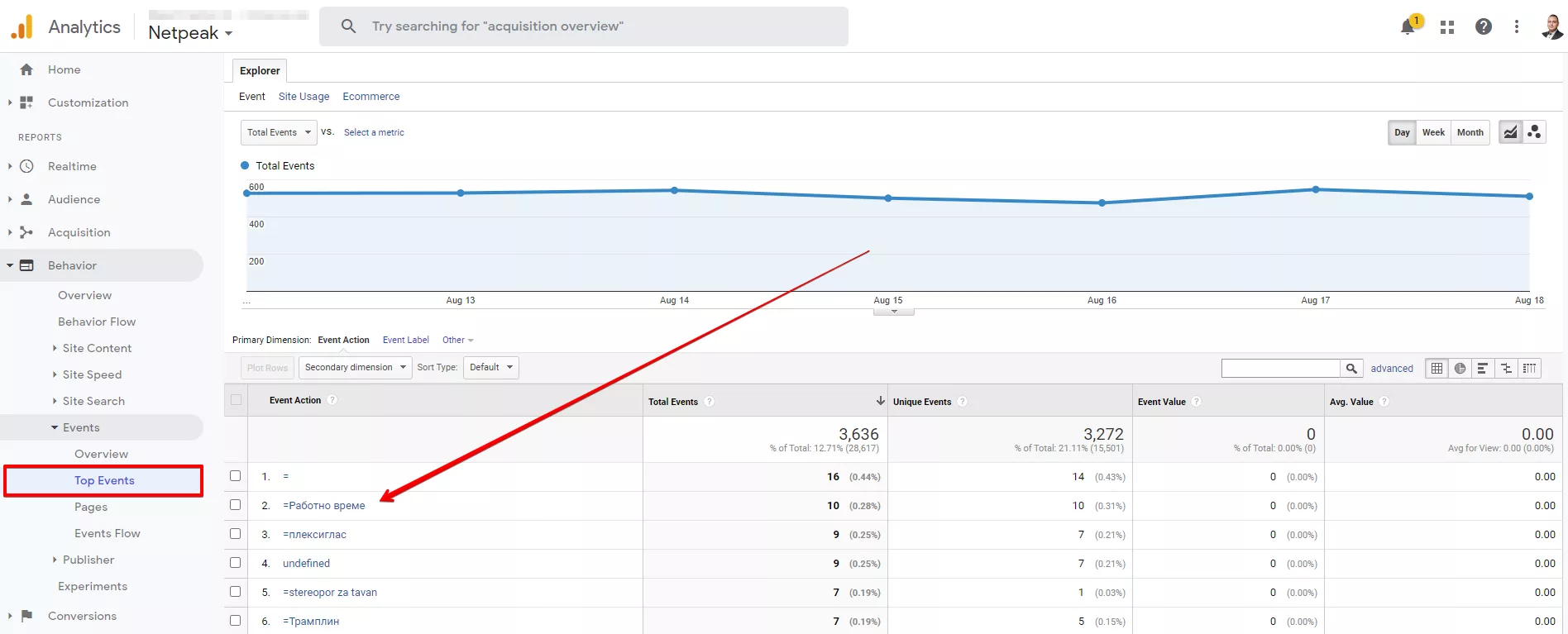
Task: Select the Comparison view icon
Action: [x=1506, y=369]
